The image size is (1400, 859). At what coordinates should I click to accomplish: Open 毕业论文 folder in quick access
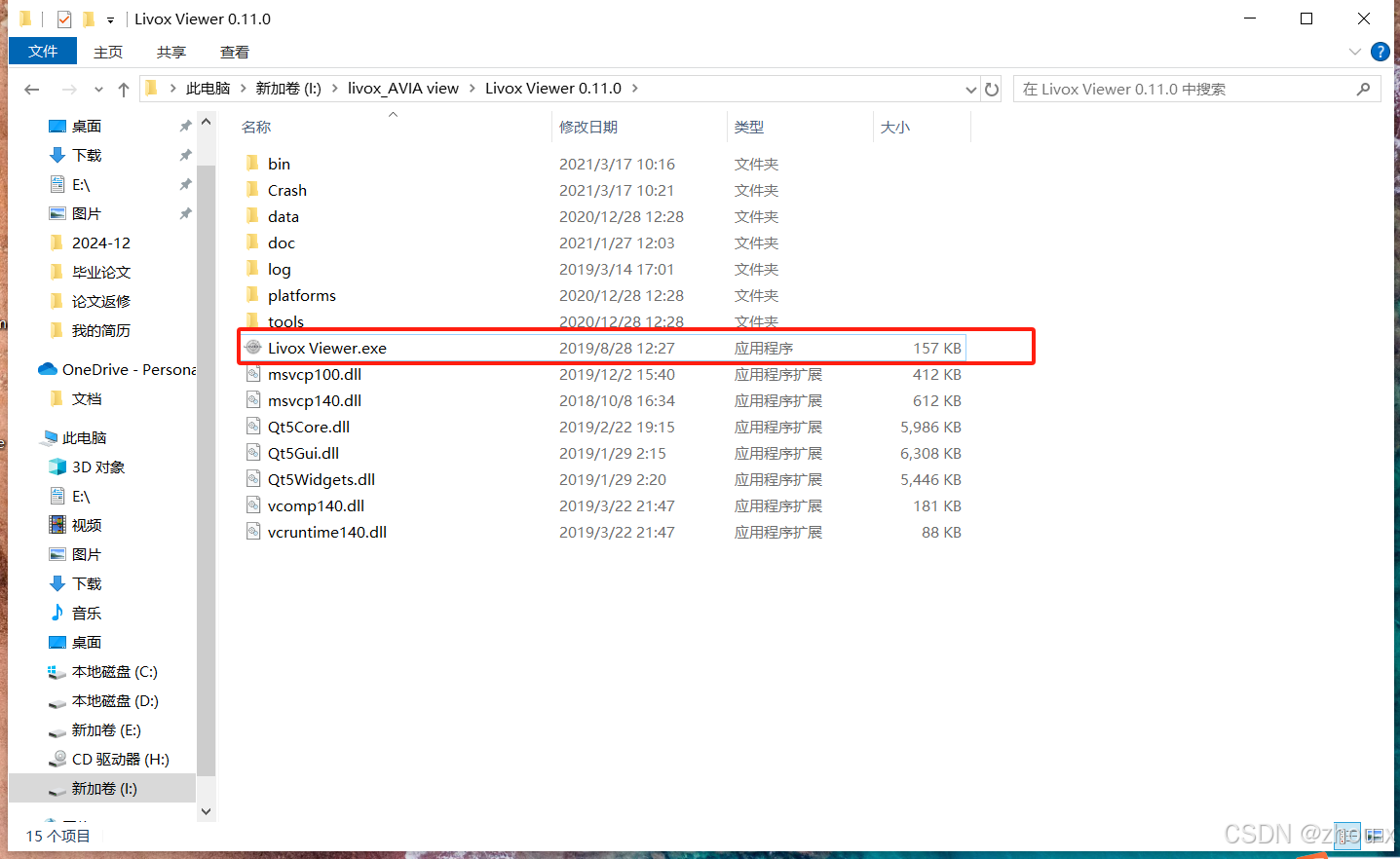pos(89,272)
